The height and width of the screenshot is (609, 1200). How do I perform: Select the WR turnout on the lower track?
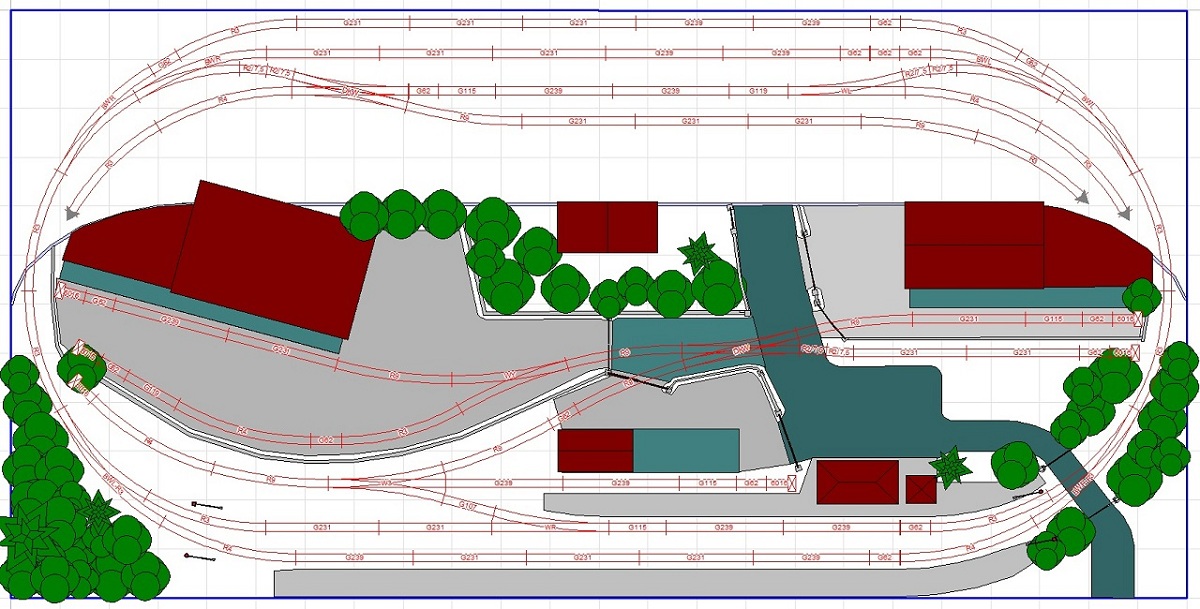[x=549, y=526]
